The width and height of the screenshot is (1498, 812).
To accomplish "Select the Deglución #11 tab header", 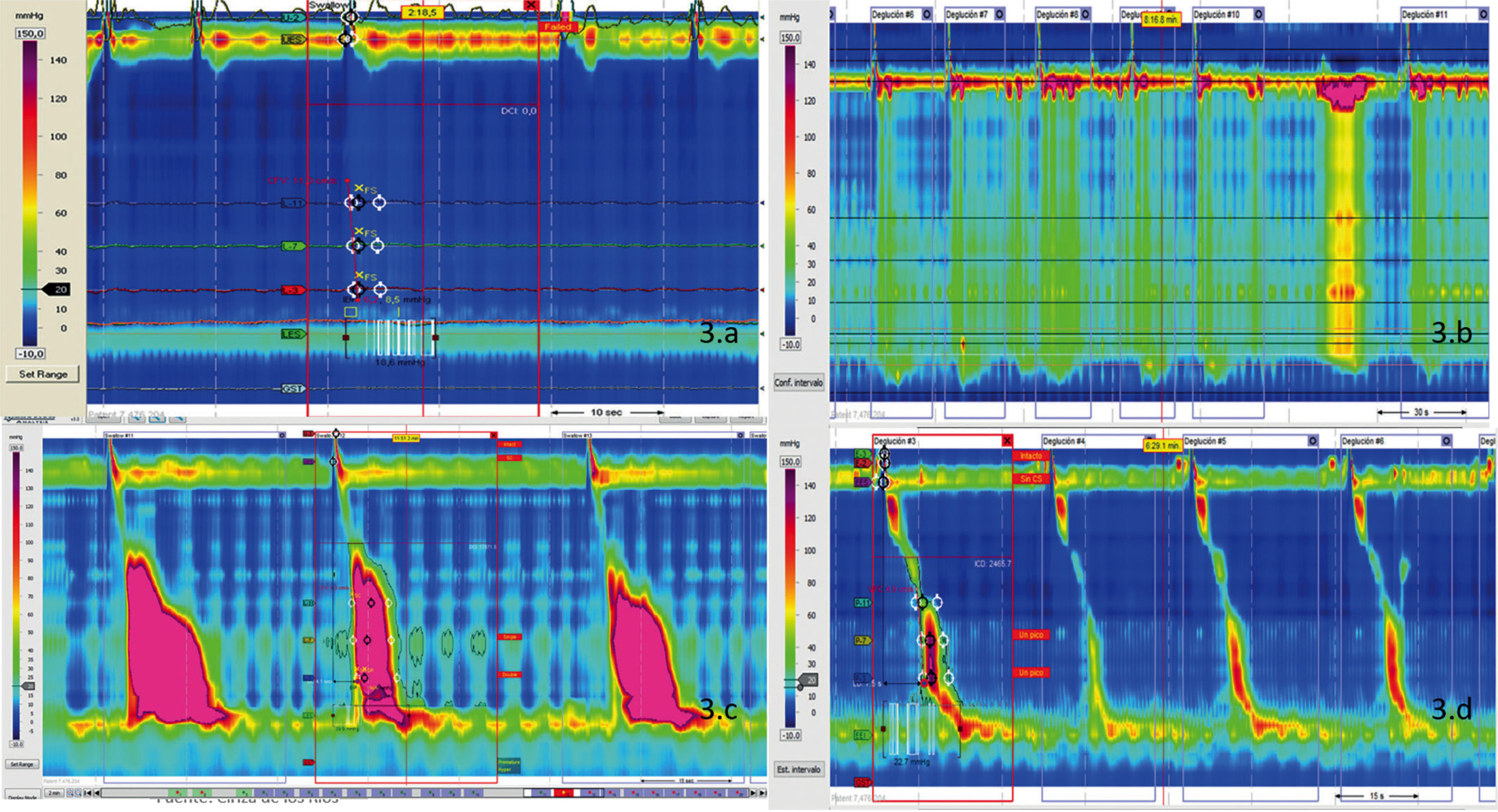I will (1425, 14).
